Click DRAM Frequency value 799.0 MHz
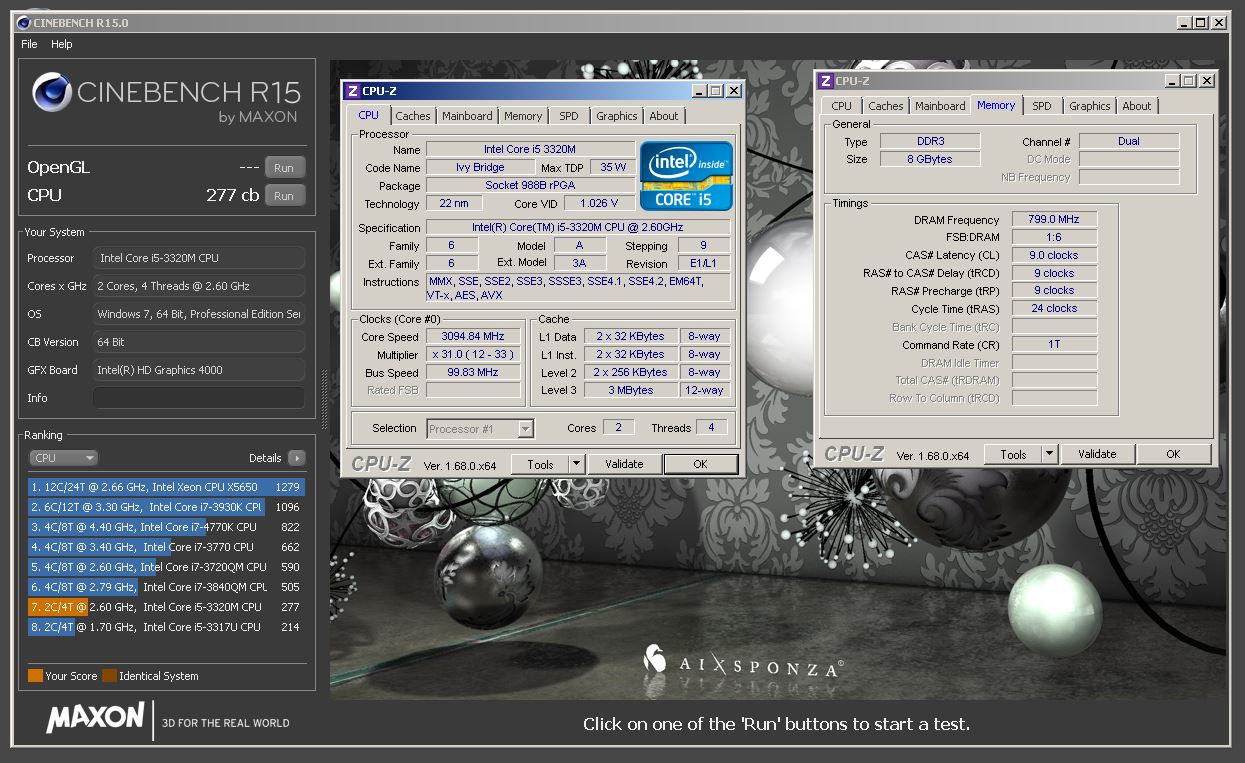 pos(1054,219)
